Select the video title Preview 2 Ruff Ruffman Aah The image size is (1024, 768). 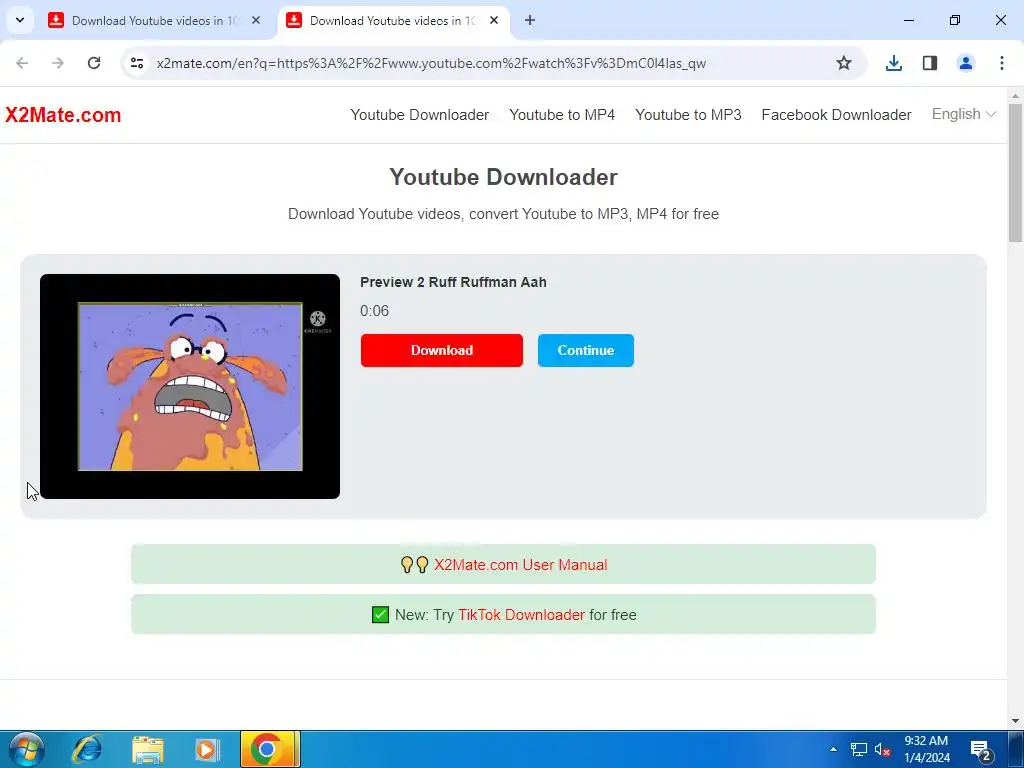pos(453,282)
